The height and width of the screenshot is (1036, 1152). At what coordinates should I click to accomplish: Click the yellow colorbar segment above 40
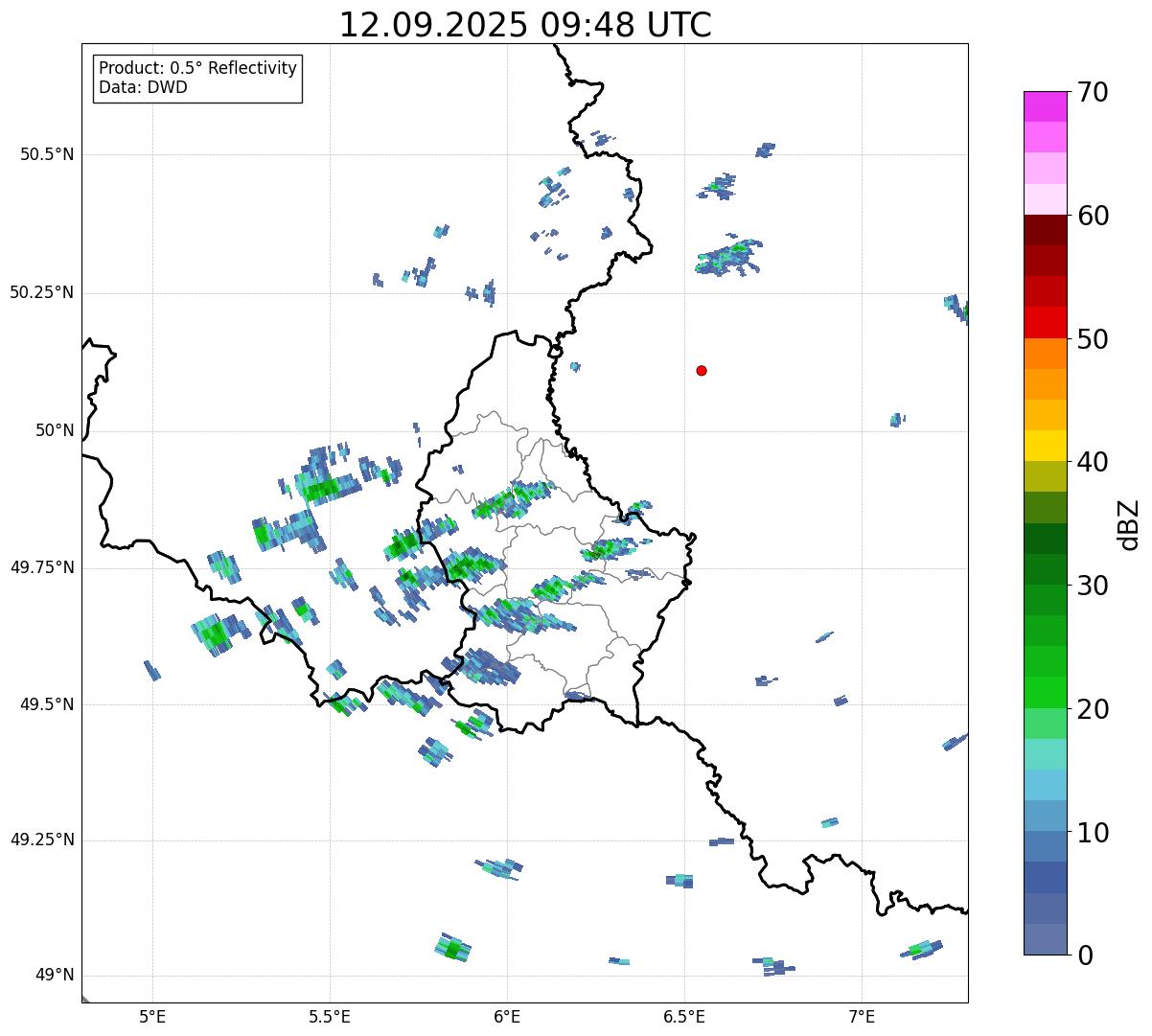[x=1045, y=447]
